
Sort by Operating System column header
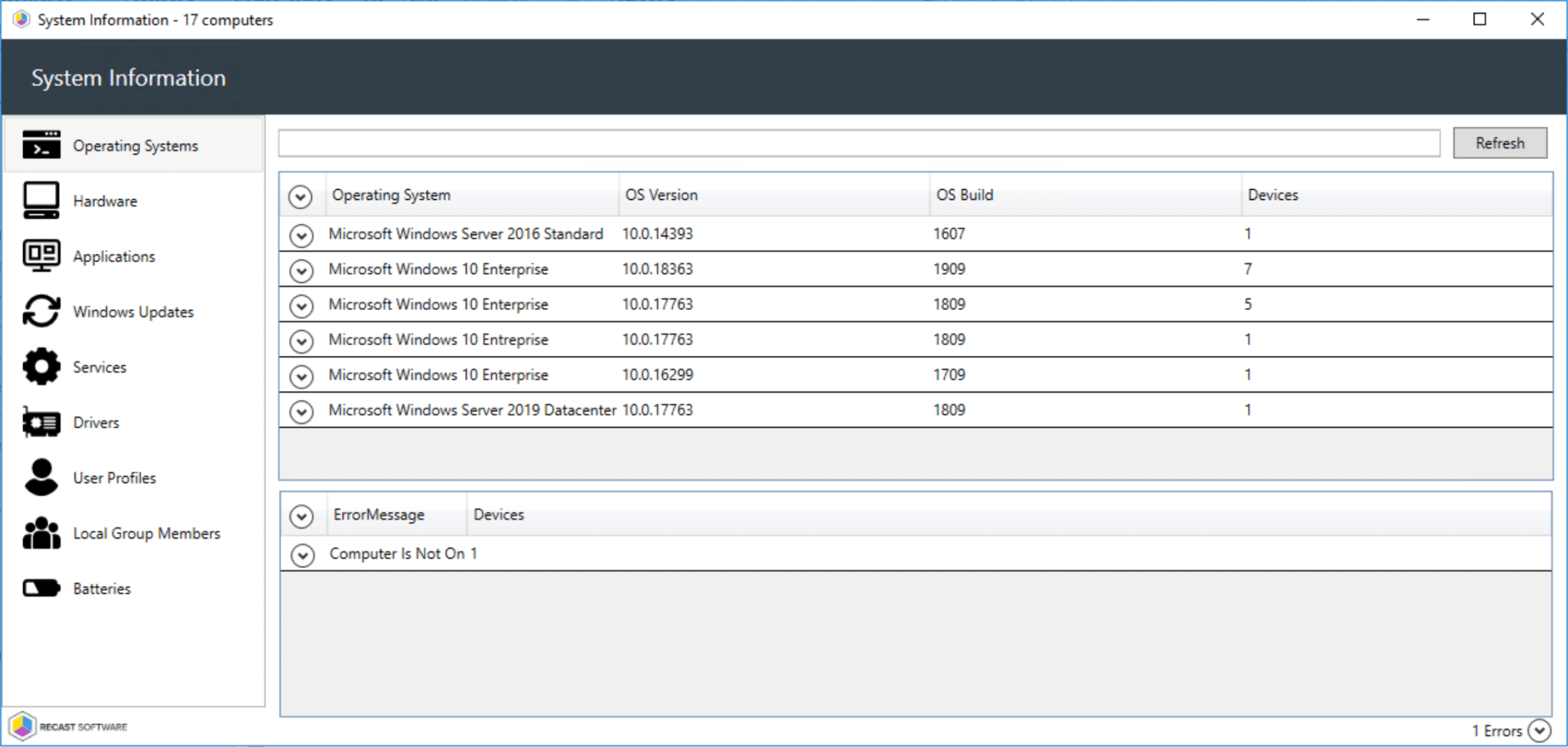click(472, 195)
